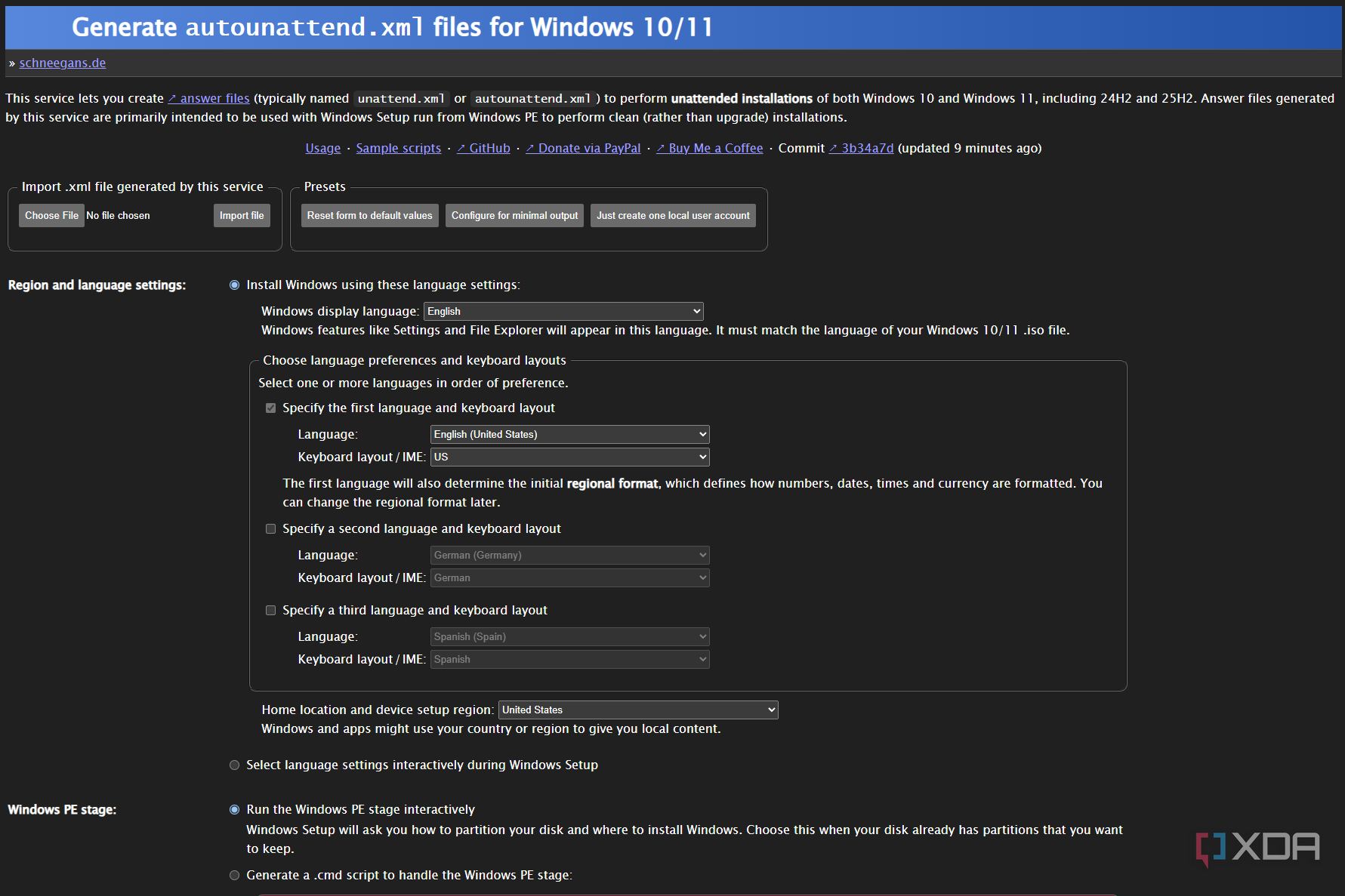Open commit 3b34a7d link

861,148
